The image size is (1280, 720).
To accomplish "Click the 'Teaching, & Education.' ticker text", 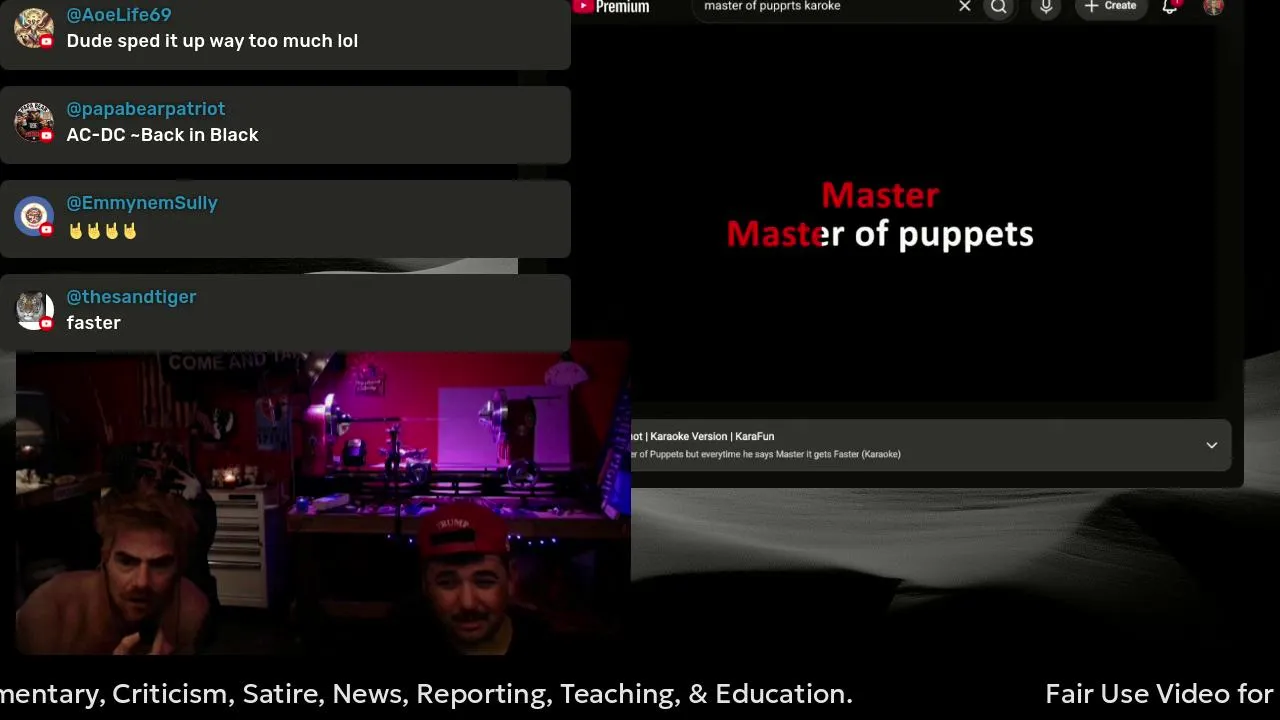I will point(706,694).
